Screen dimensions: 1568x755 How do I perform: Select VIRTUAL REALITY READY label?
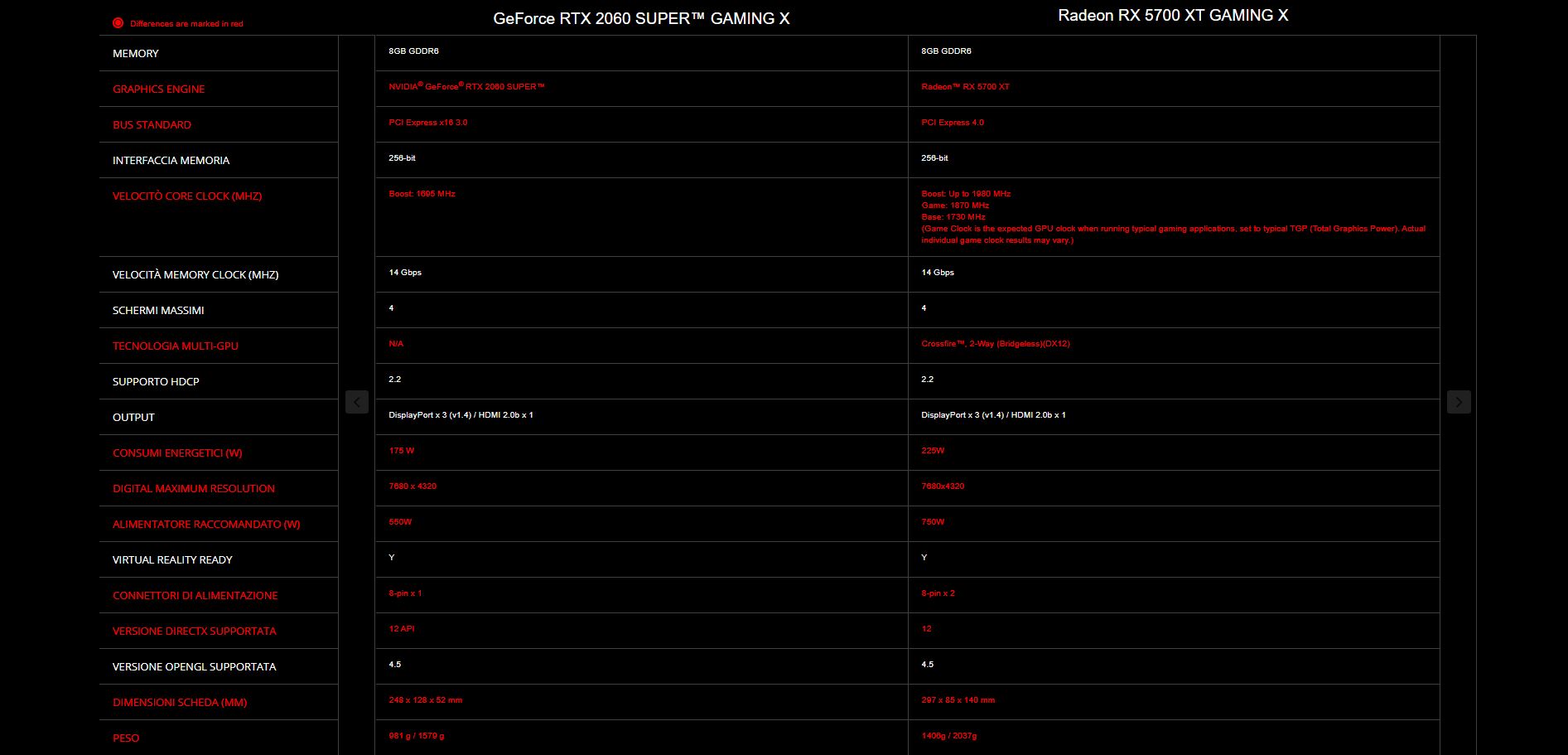click(x=172, y=559)
